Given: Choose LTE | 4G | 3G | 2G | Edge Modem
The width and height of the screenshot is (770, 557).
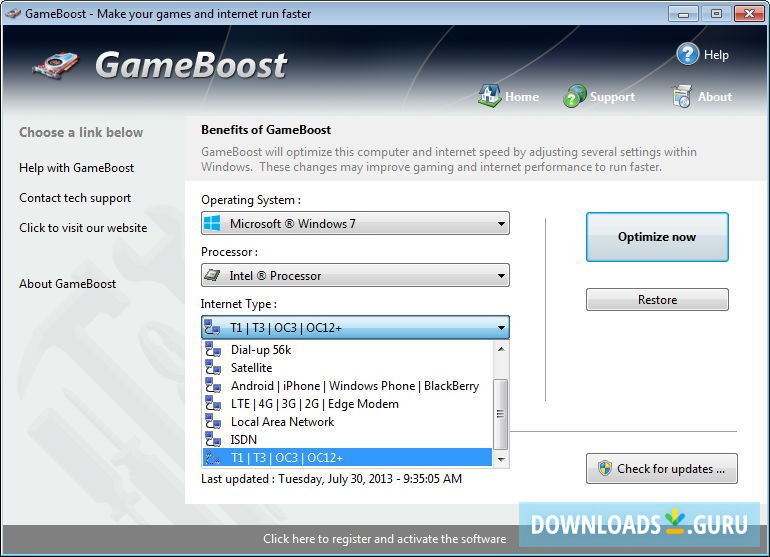Looking at the screenshot, I should tap(347, 404).
